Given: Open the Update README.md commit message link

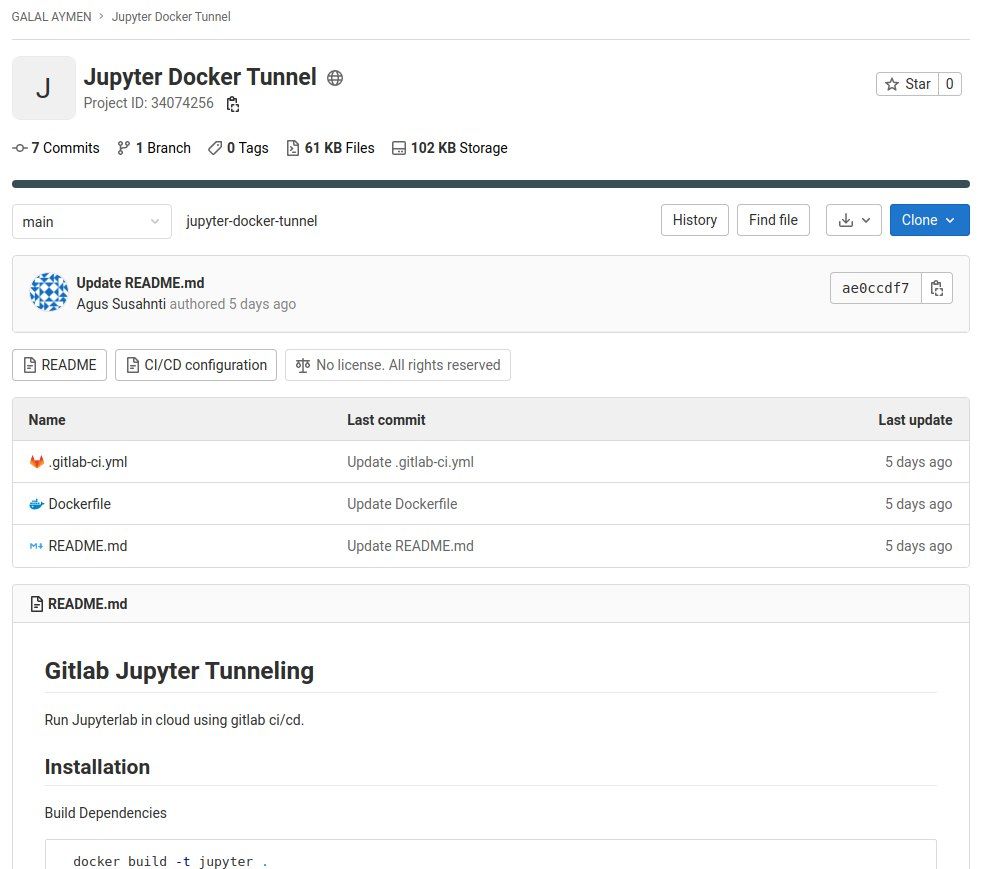Looking at the screenshot, I should click(140, 283).
